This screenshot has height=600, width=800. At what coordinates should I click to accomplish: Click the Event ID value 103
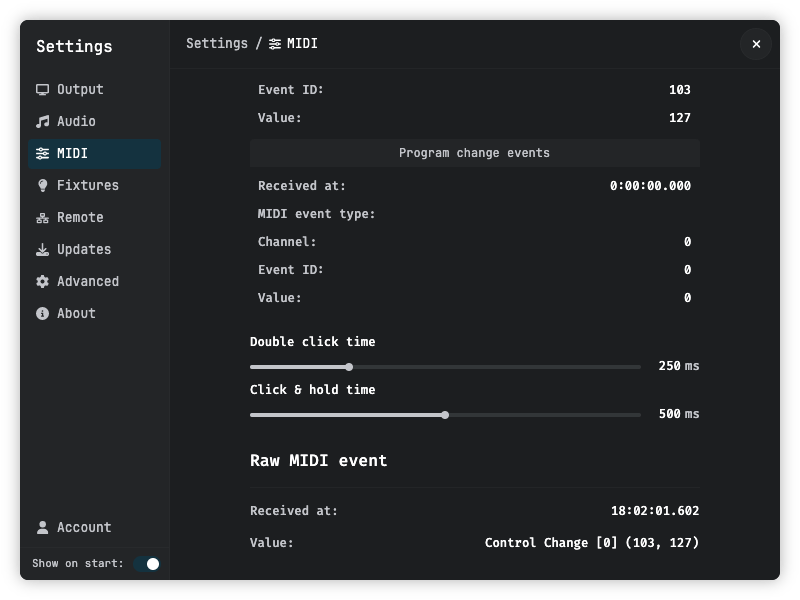[680, 90]
